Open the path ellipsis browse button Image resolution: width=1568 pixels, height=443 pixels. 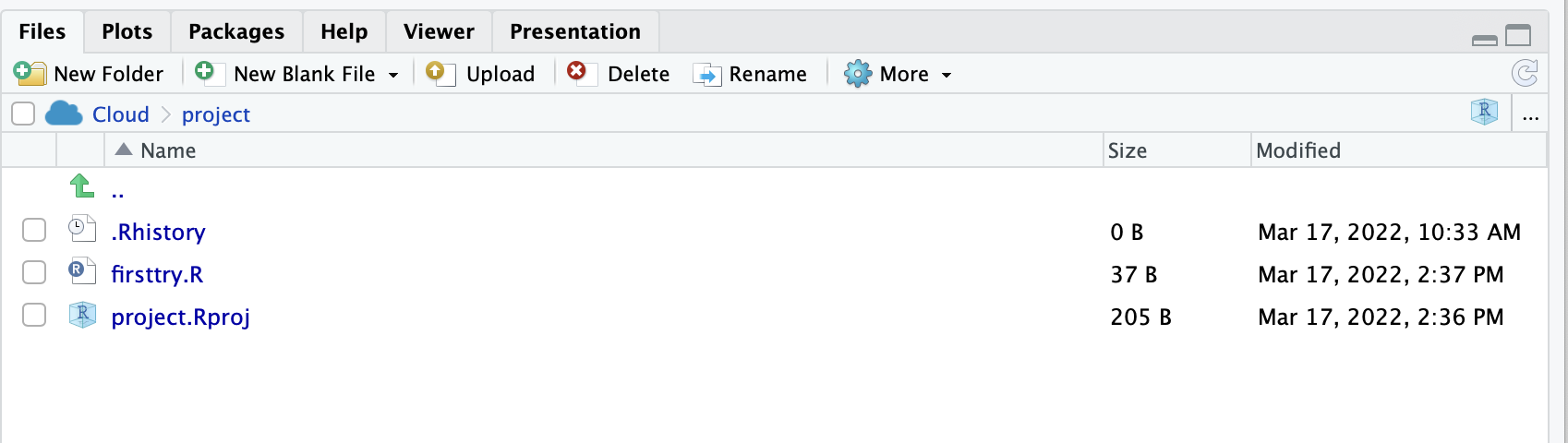tap(1530, 115)
